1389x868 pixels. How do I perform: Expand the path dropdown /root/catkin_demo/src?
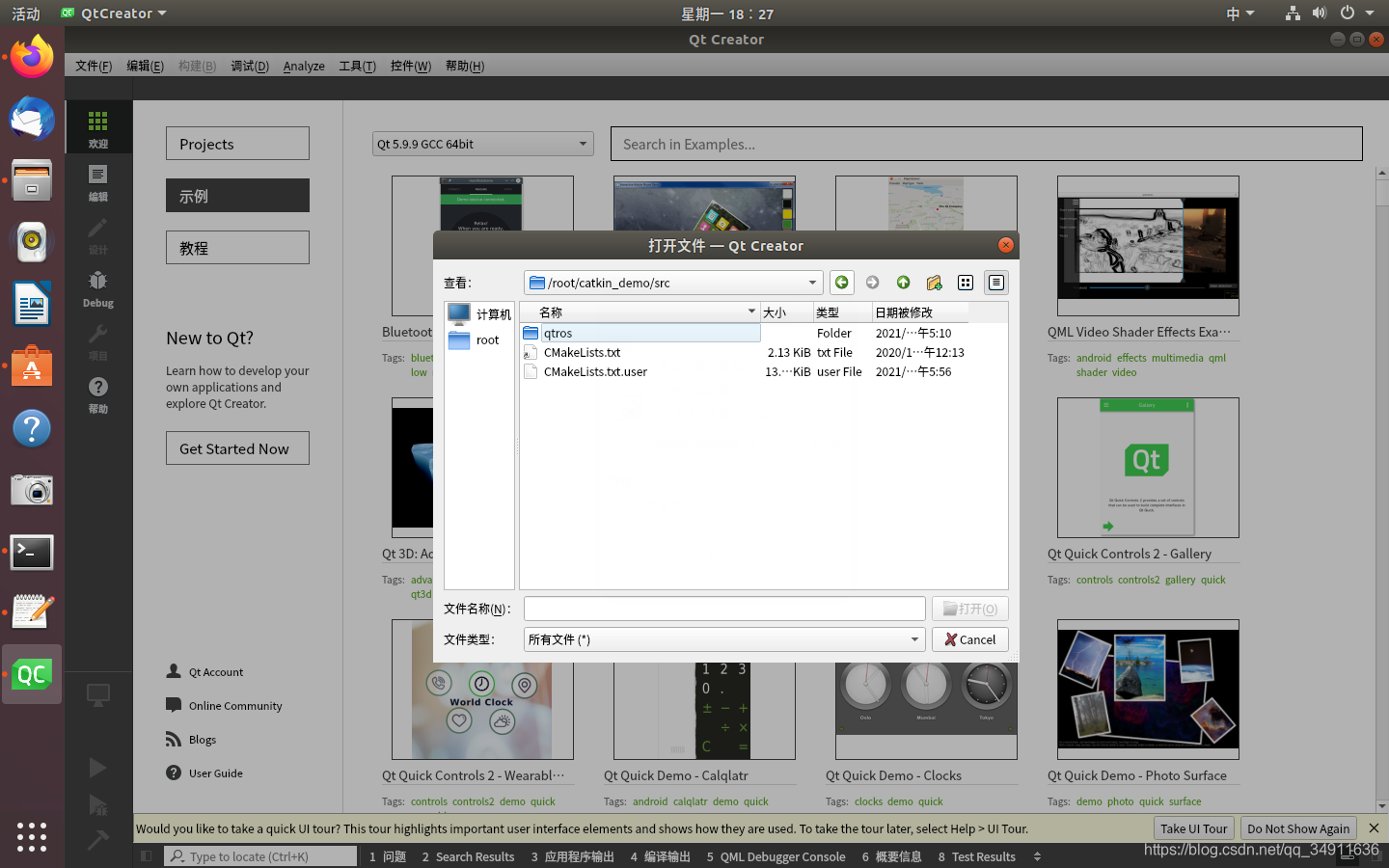(673, 283)
